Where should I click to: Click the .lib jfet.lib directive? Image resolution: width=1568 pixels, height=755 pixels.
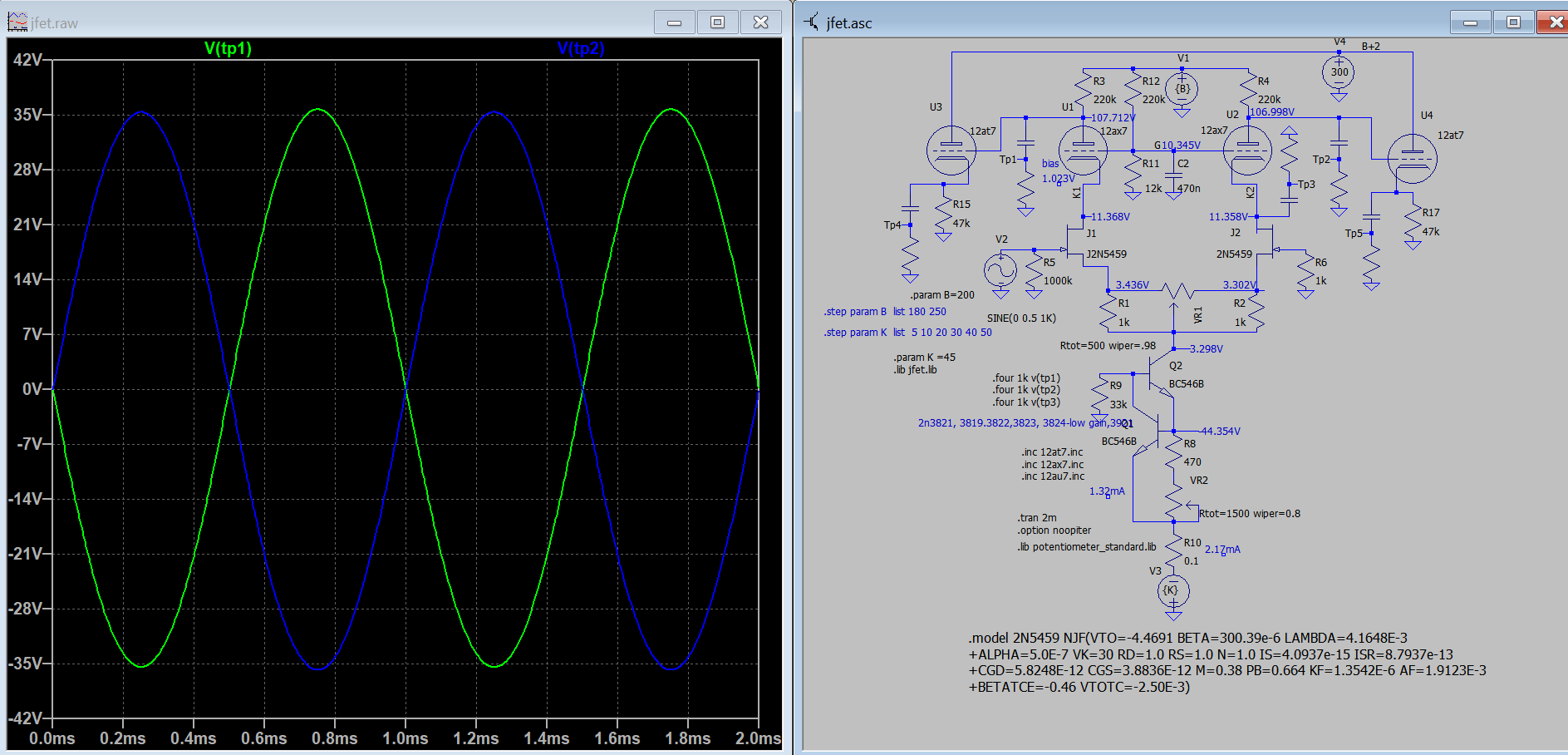click(x=915, y=370)
